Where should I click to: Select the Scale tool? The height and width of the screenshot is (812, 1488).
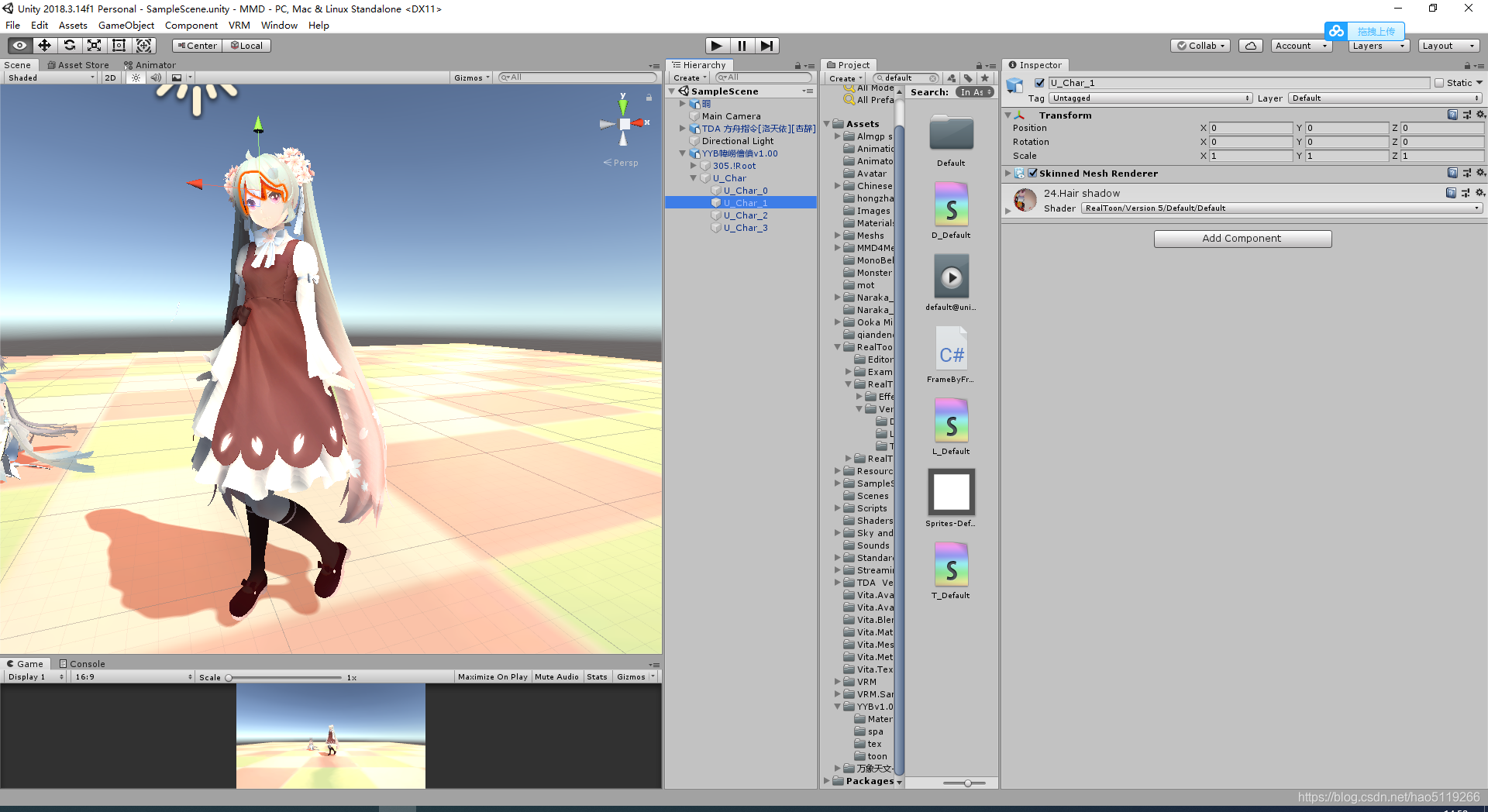[x=95, y=45]
